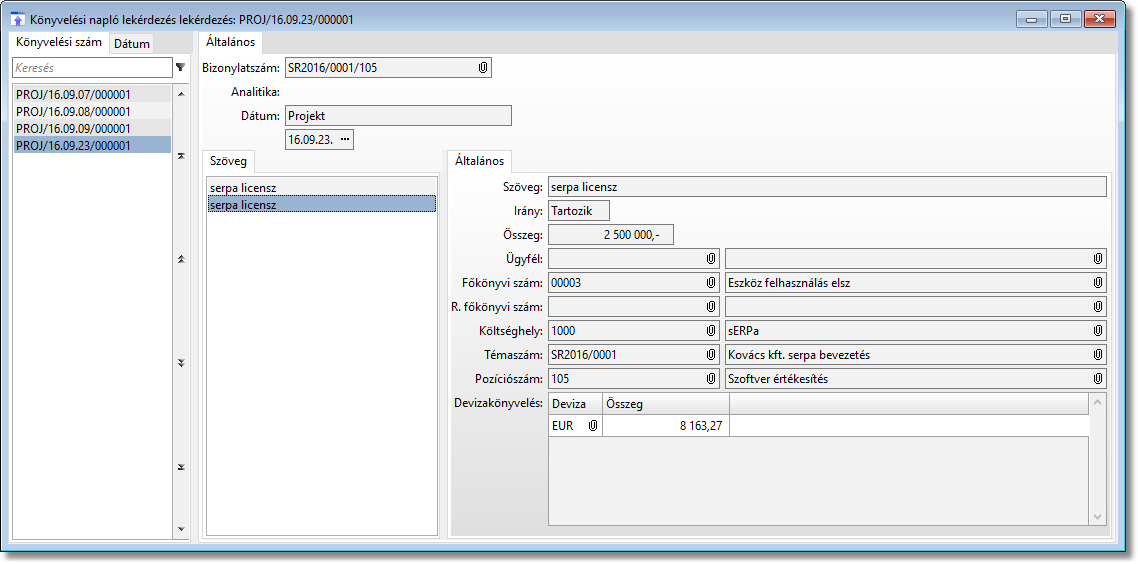This screenshot has height=564, width=1138.
Task: Select the Szöveg tab
Action: tap(228, 161)
